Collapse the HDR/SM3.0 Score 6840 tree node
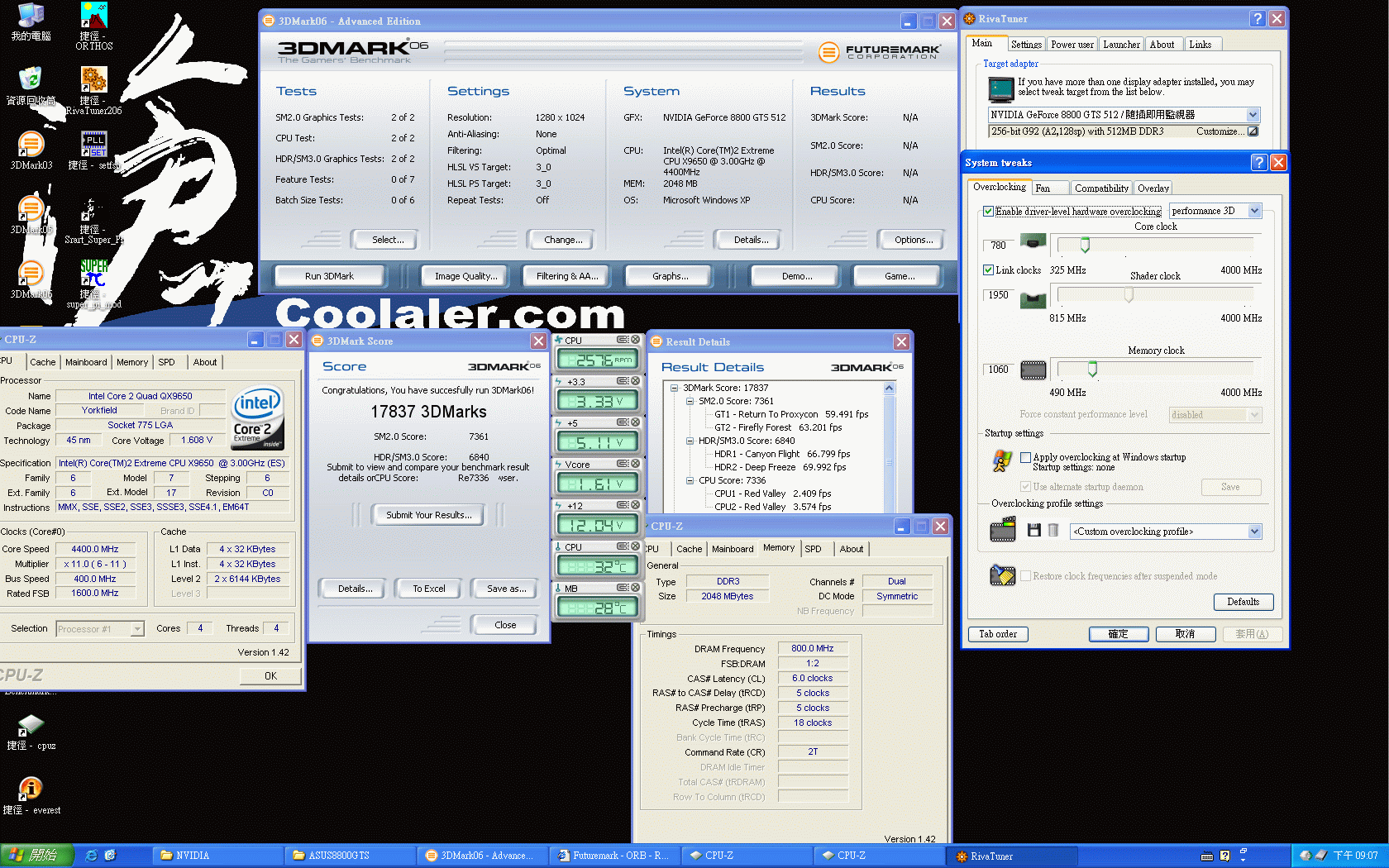 point(690,441)
